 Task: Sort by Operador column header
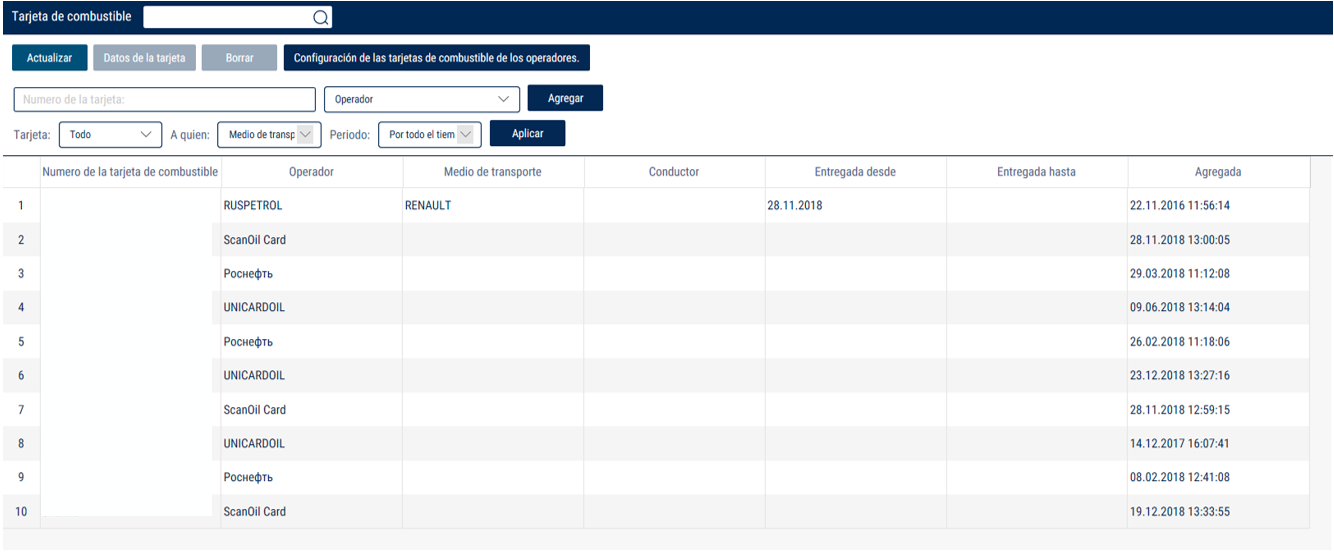click(311, 172)
